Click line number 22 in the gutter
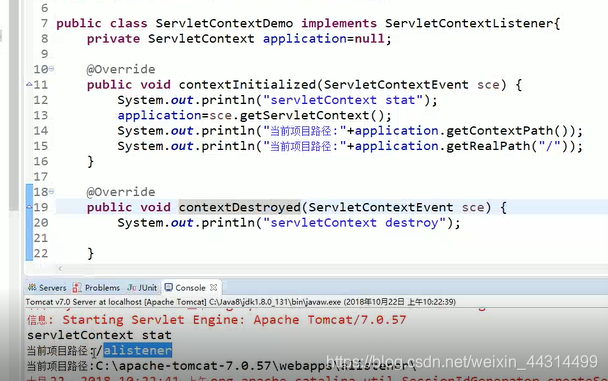Image resolution: width=608 pixels, height=381 pixels. [41, 253]
